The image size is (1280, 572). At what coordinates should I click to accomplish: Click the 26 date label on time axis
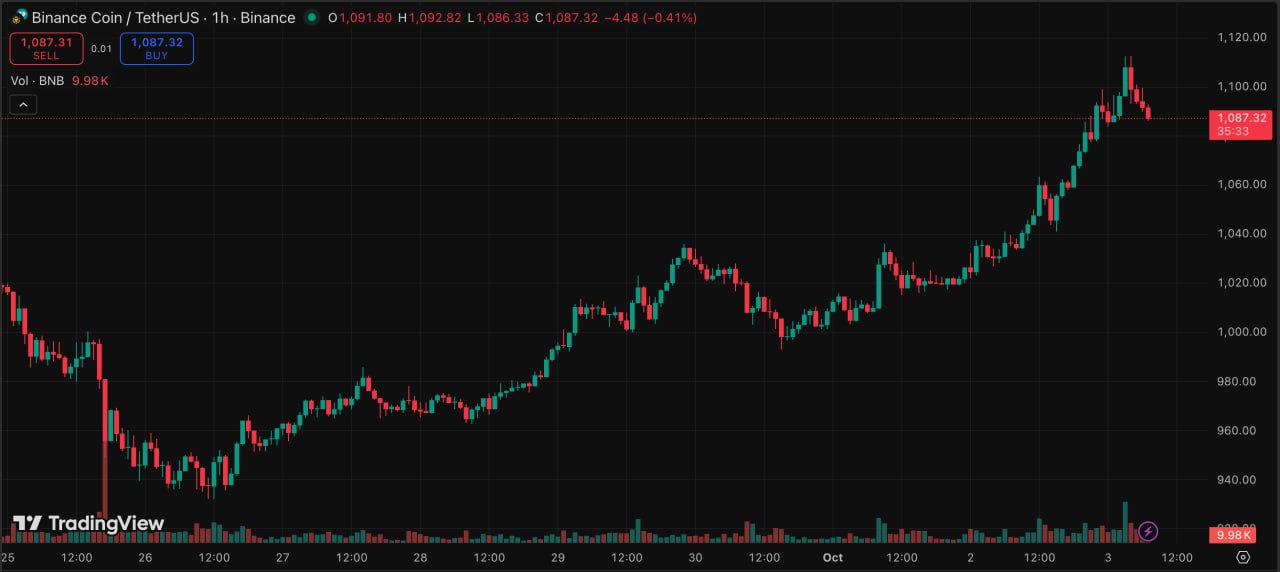point(145,557)
